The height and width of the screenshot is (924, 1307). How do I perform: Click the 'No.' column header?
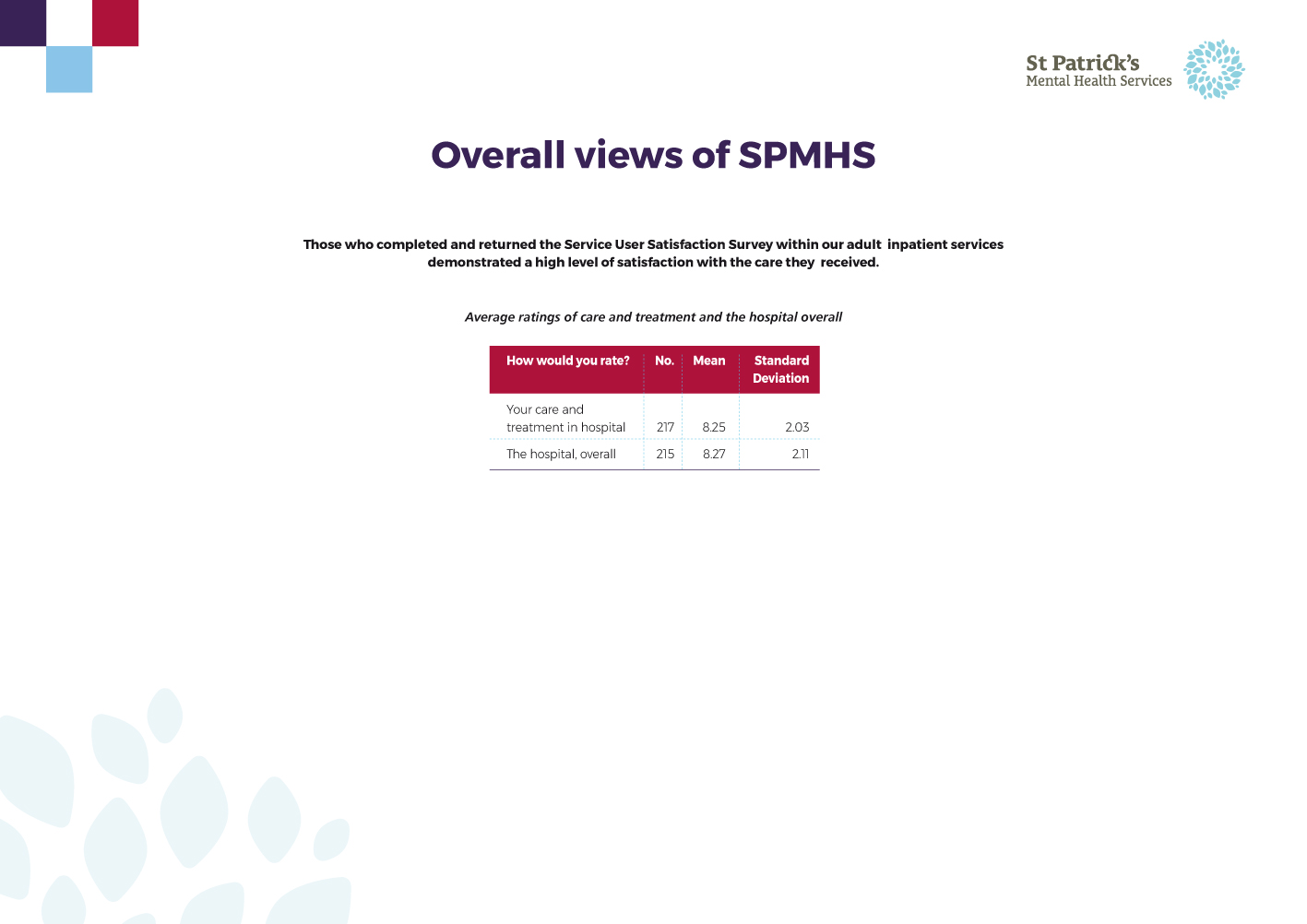coord(664,361)
